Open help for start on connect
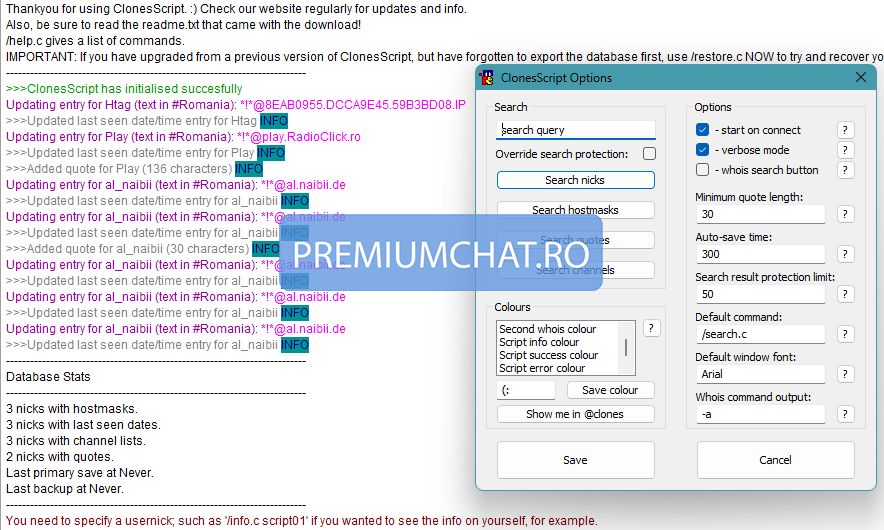The height and width of the screenshot is (530, 884). [x=845, y=130]
